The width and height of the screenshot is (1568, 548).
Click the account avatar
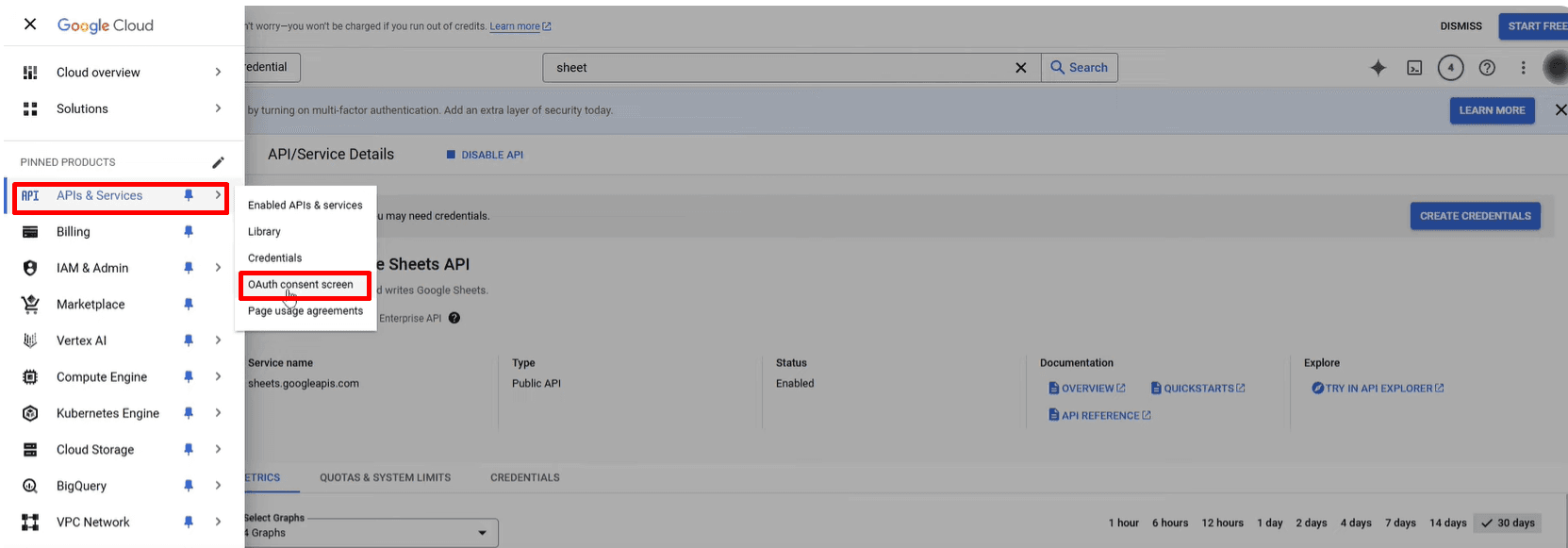click(1556, 68)
